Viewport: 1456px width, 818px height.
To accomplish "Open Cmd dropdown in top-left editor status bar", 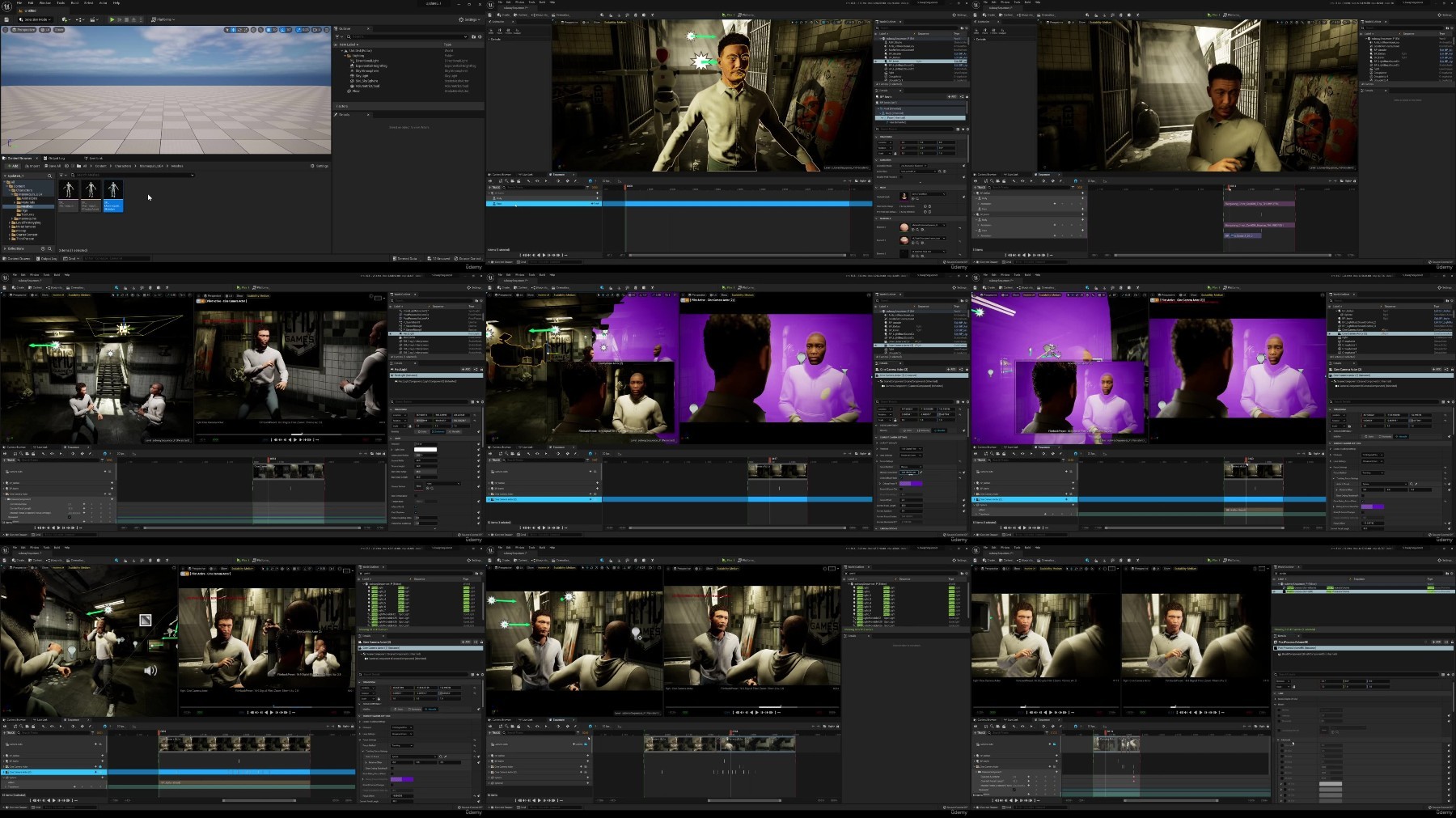I will coord(71,258).
